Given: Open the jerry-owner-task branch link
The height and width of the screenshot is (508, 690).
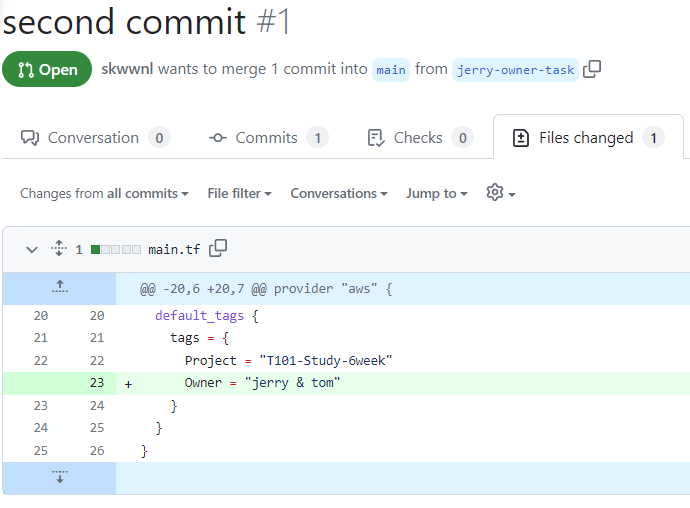Looking at the screenshot, I should (x=515, y=70).
